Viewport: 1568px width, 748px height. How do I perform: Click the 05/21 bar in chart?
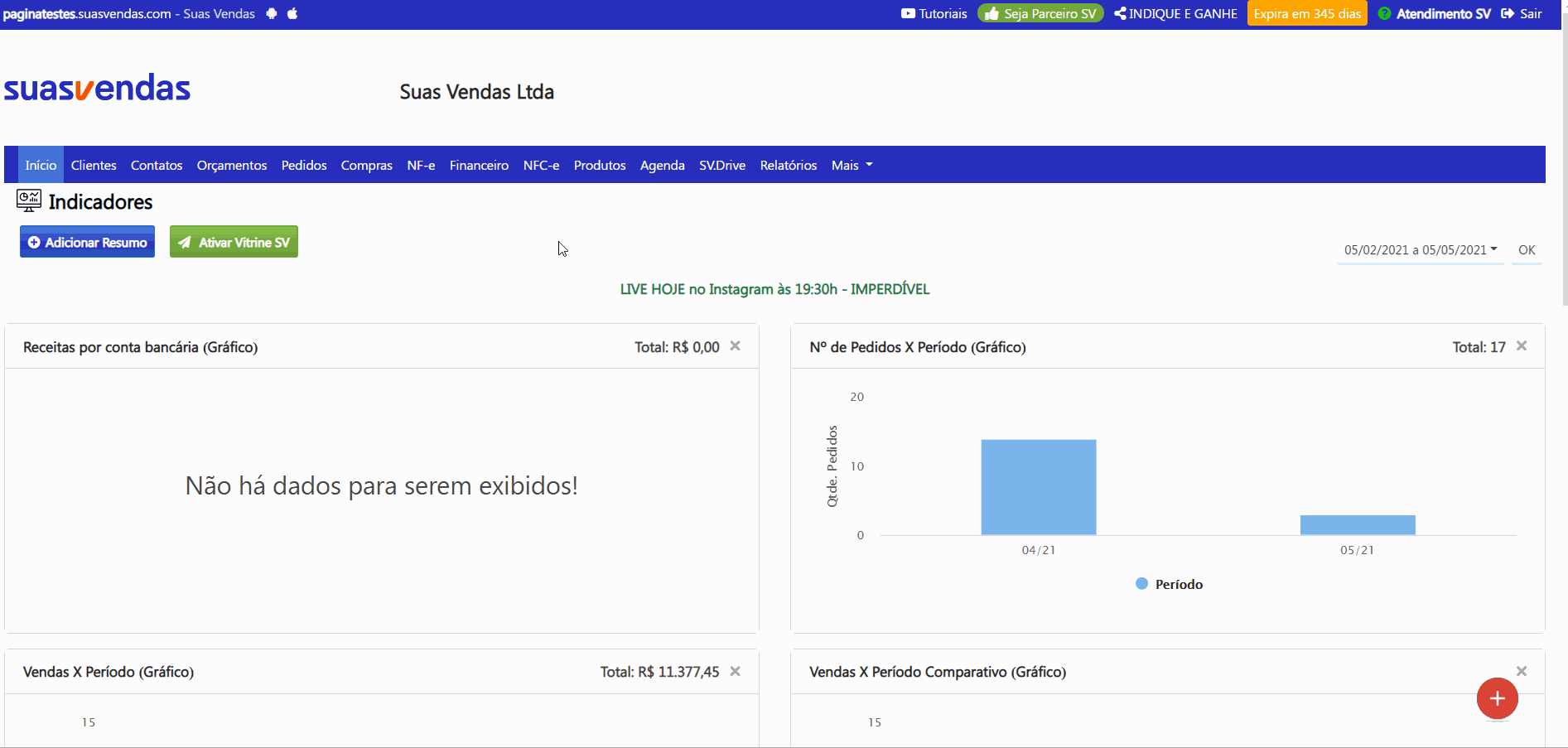[x=1358, y=525]
